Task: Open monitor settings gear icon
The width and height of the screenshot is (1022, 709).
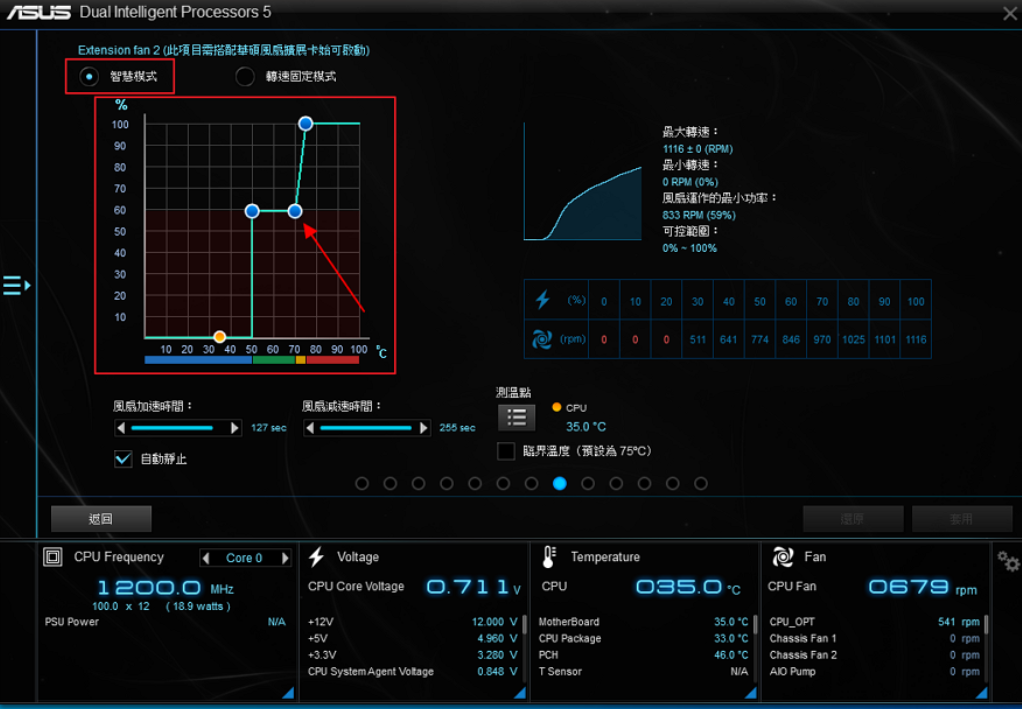Action: 1008,561
